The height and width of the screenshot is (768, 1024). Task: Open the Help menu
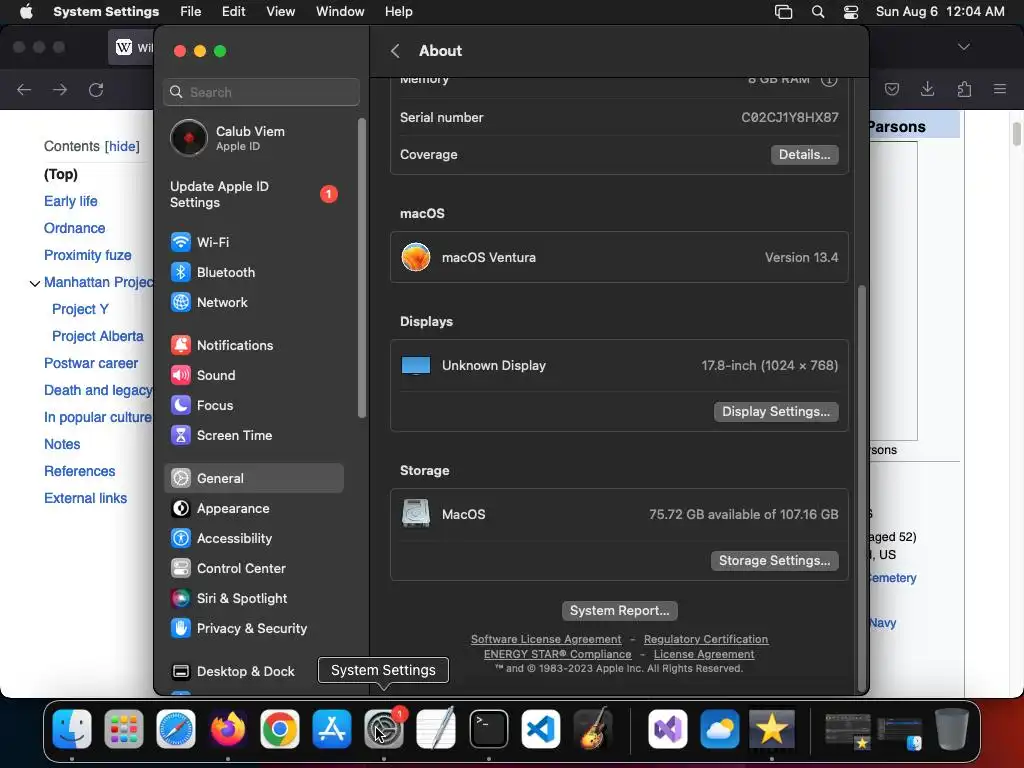click(398, 12)
